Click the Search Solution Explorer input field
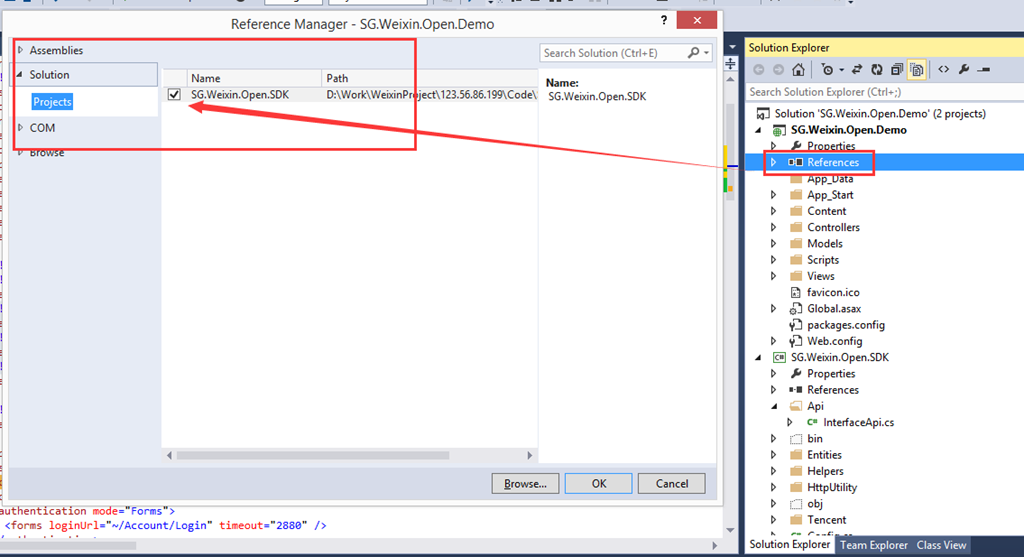Screen dimensions: 1024x557 (x=885, y=92)
